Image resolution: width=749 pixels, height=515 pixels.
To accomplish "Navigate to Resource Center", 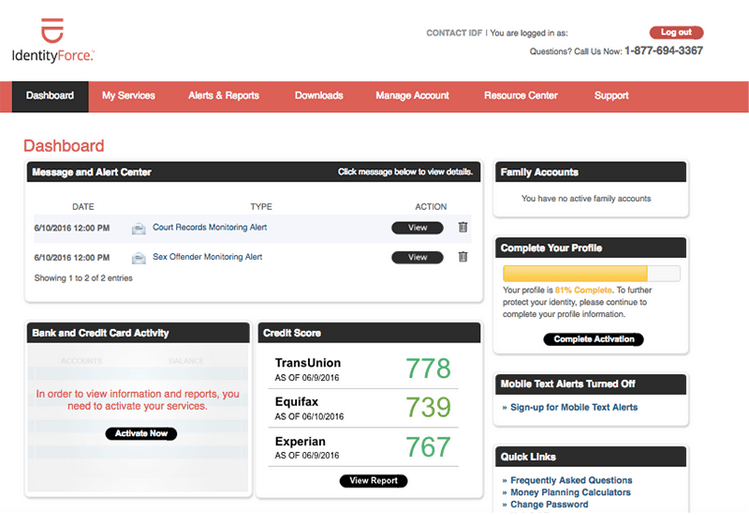I will (x=521, y=96).
